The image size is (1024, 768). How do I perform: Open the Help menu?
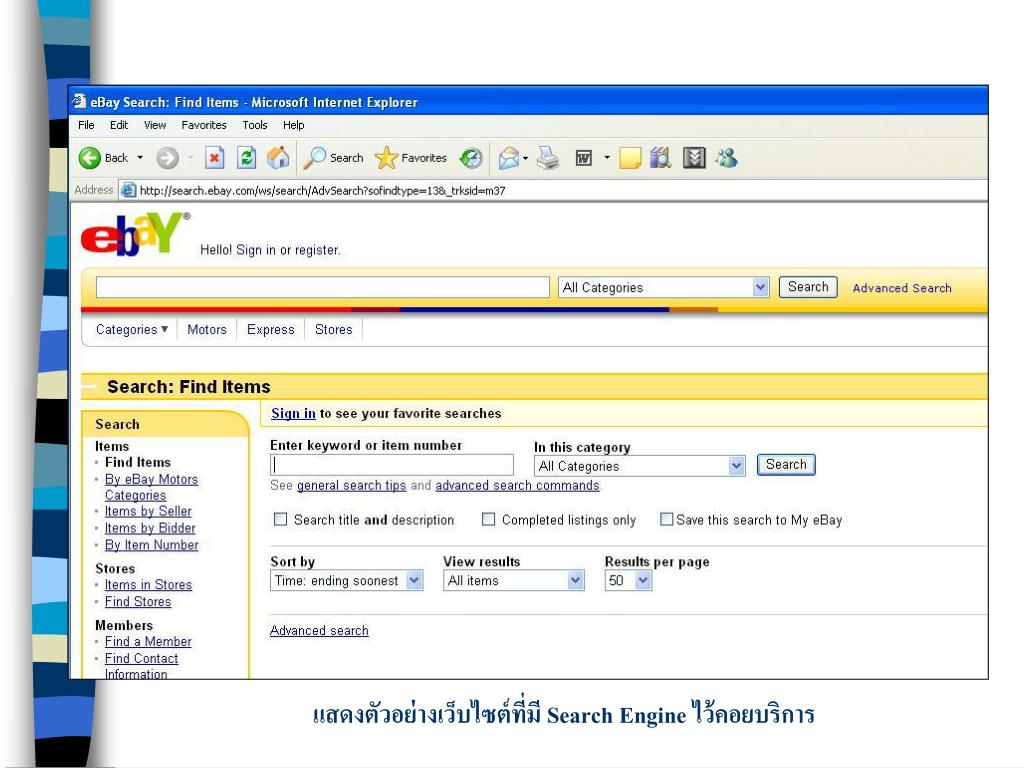click(x=293, y=125)
